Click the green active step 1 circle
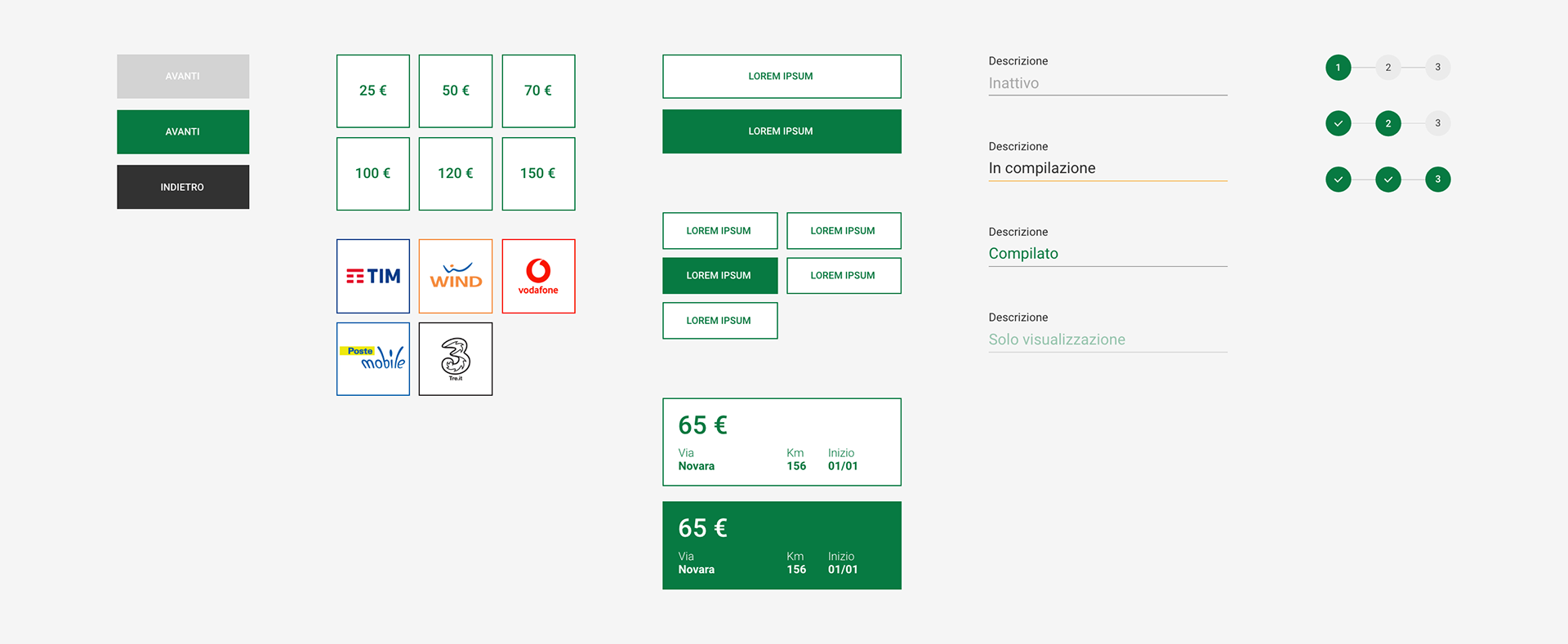 [1338, 68]
